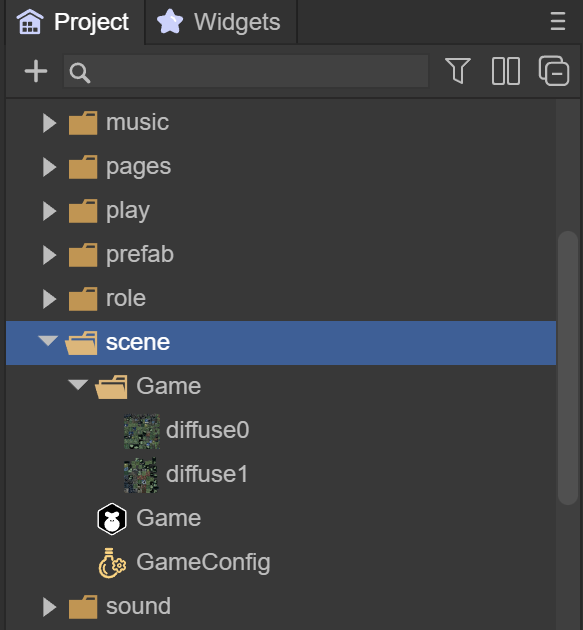Click the search magnifier icon
This screenshot has width=583, height=630.
[80, 73]
